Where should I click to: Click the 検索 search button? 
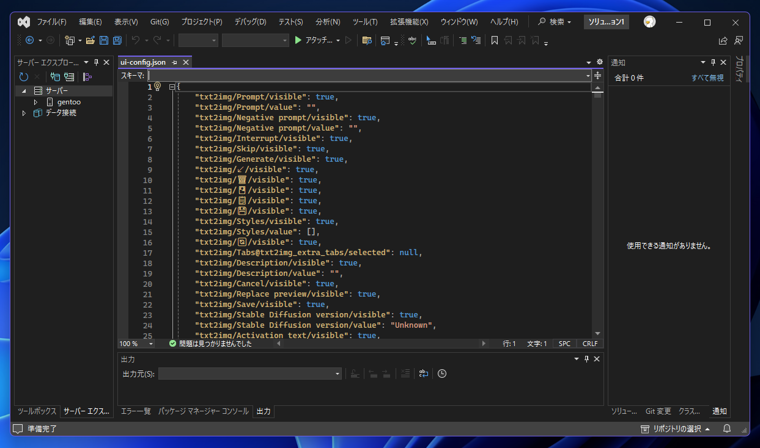point(554,22)
